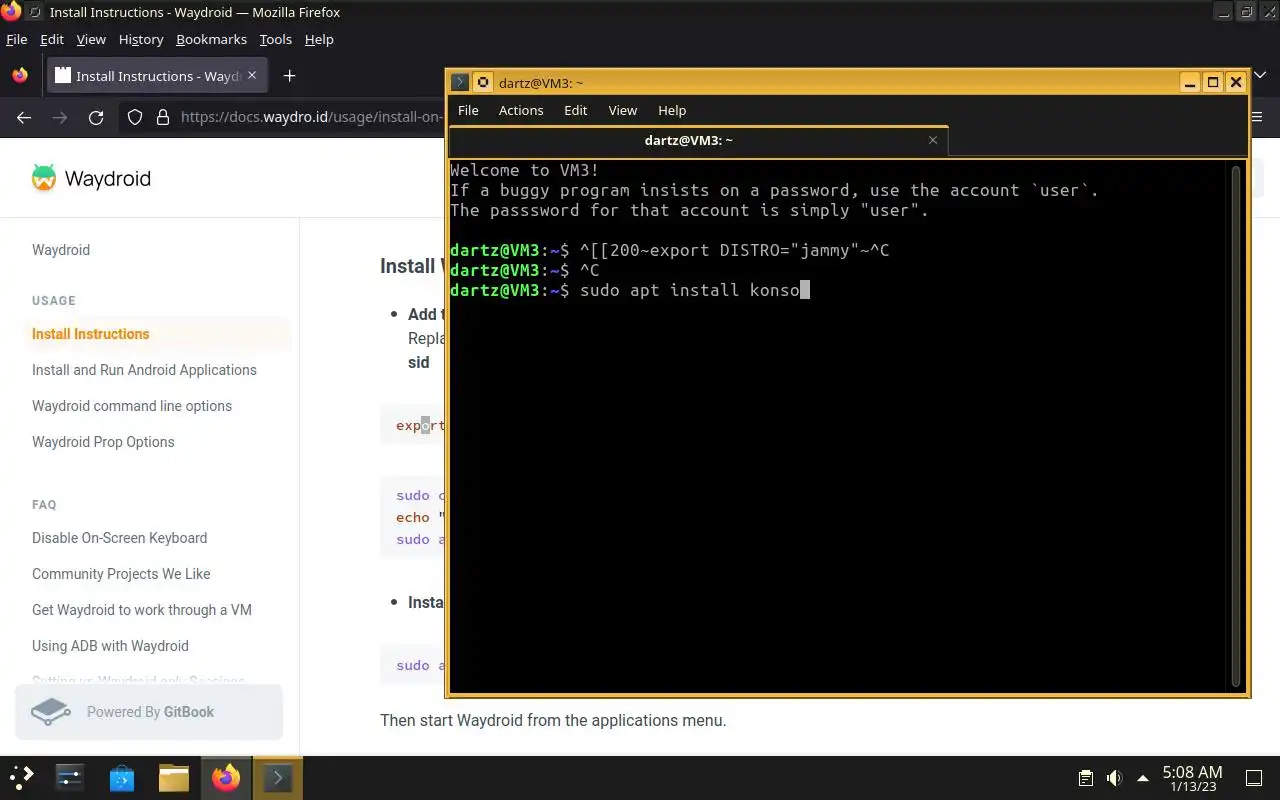
Task: Minimize the Firefox window
Action: pos(1223,12)
